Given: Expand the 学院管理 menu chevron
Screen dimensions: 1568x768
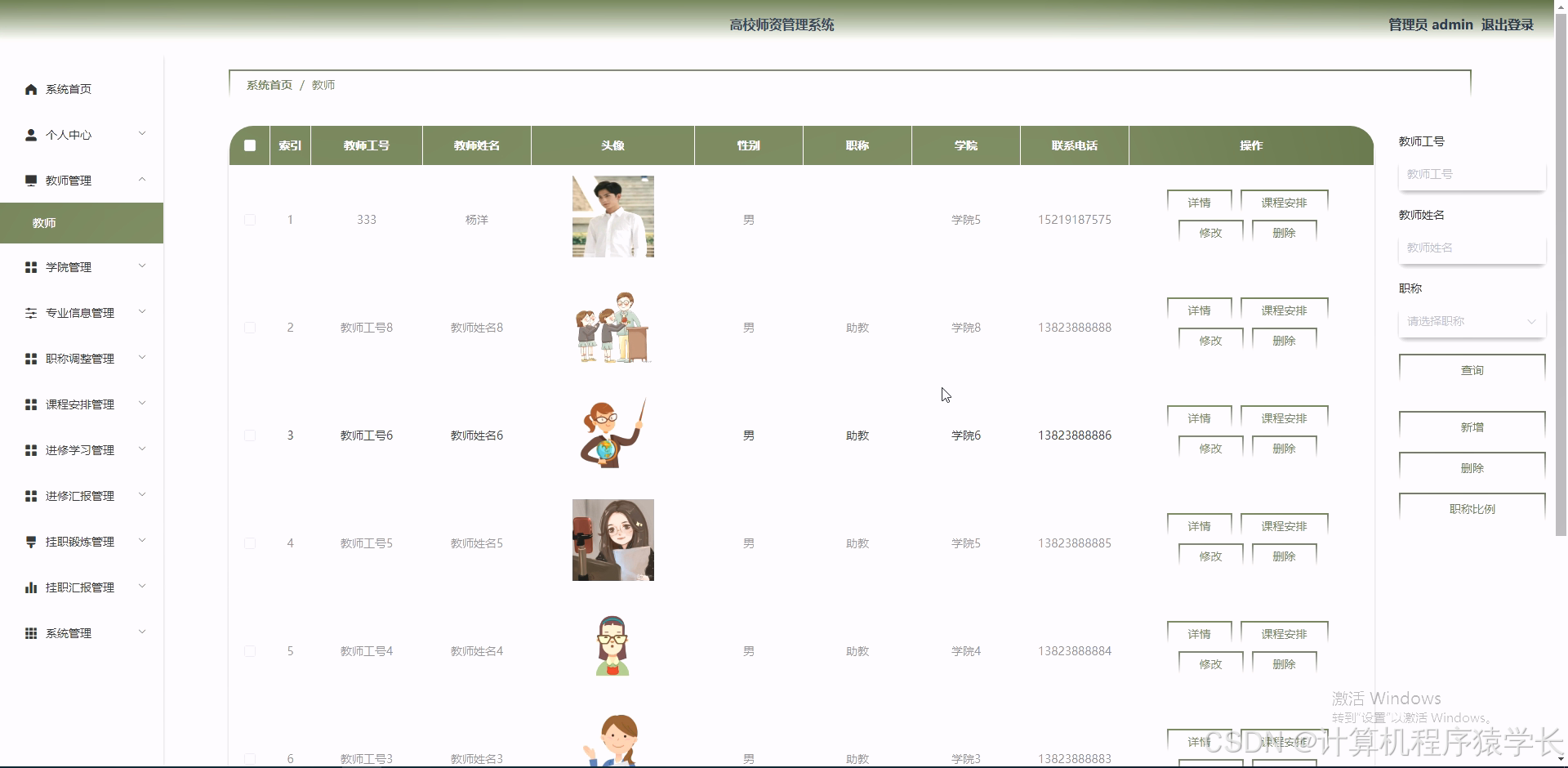Looking at the screenshot, I should pyautogui.click(x=142, y=266).
